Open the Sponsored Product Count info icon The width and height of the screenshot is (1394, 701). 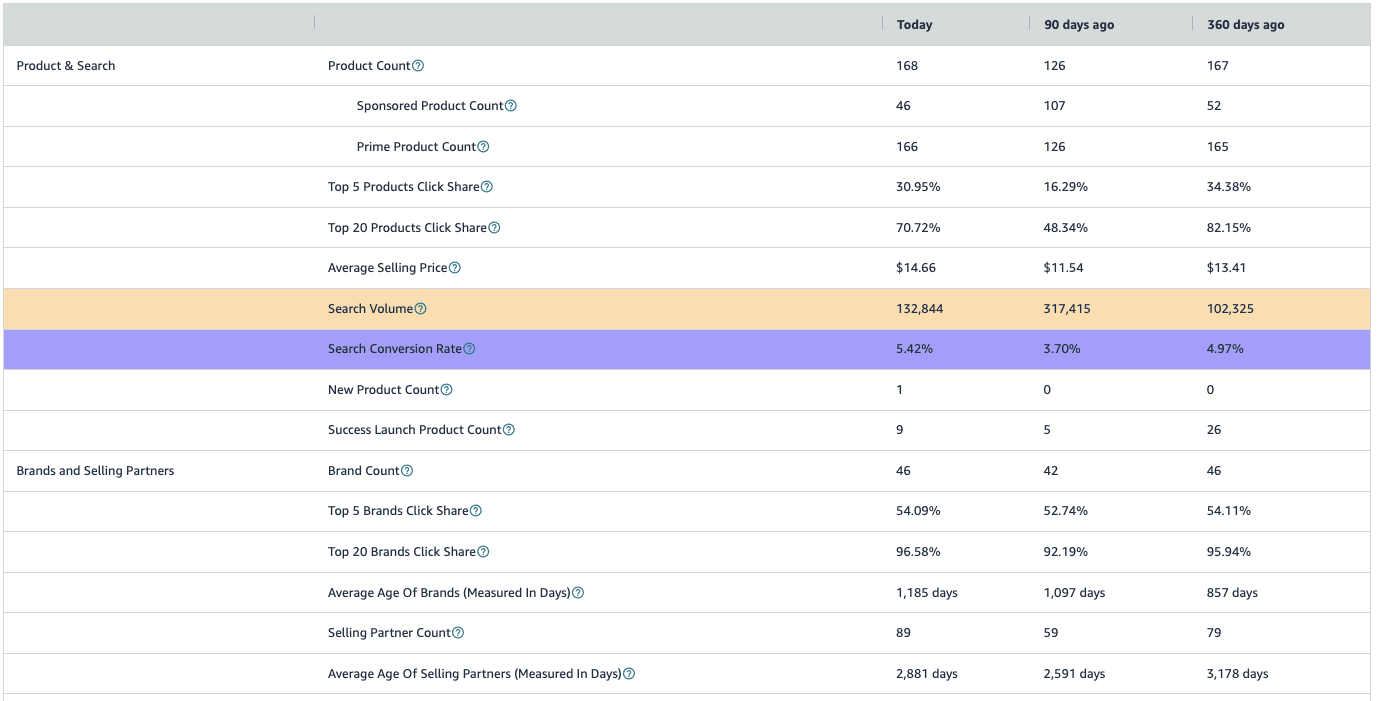point(511,106)
